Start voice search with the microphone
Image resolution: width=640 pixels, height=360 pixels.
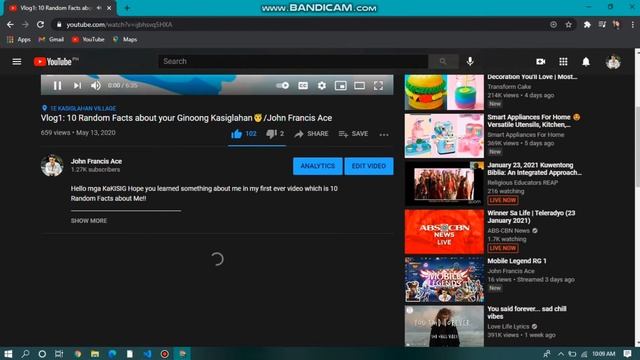coord(470,61)
